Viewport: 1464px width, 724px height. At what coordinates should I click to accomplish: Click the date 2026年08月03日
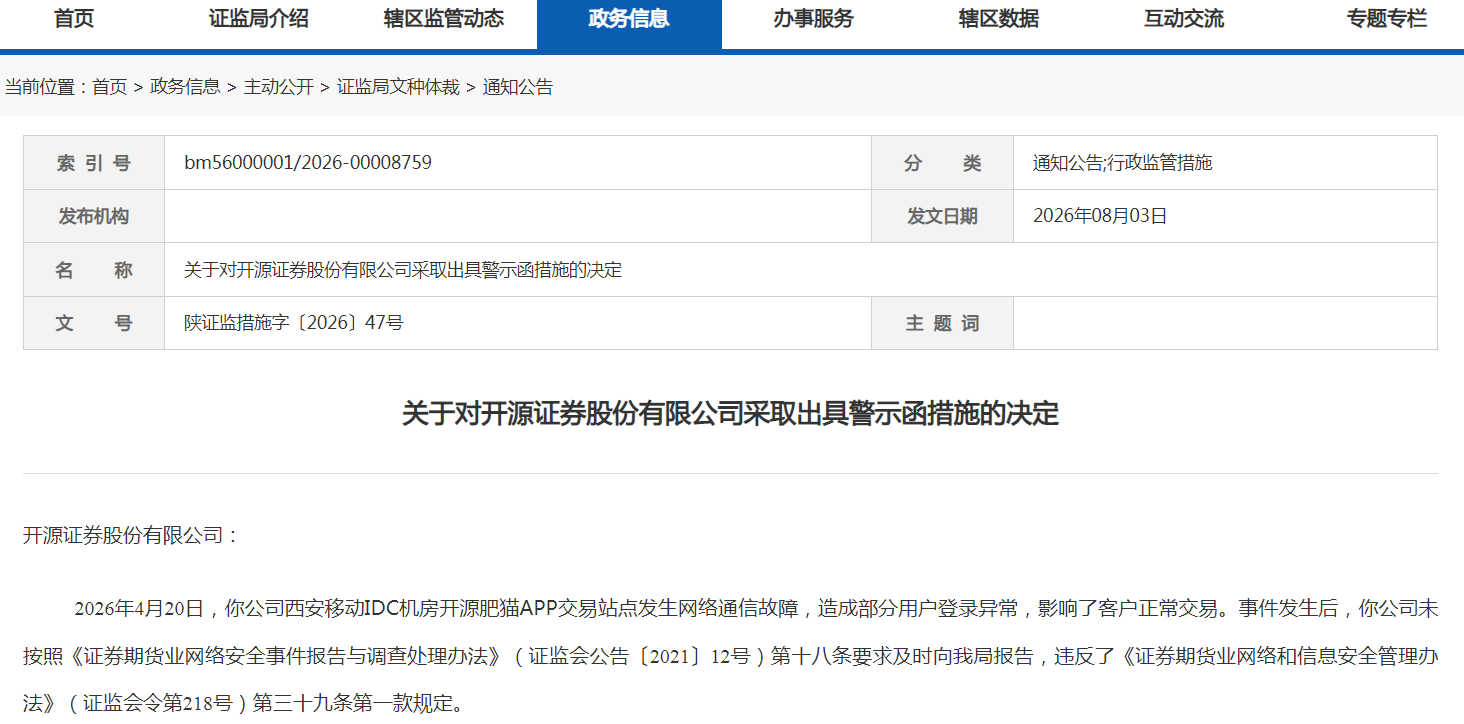pos(1100,216)
